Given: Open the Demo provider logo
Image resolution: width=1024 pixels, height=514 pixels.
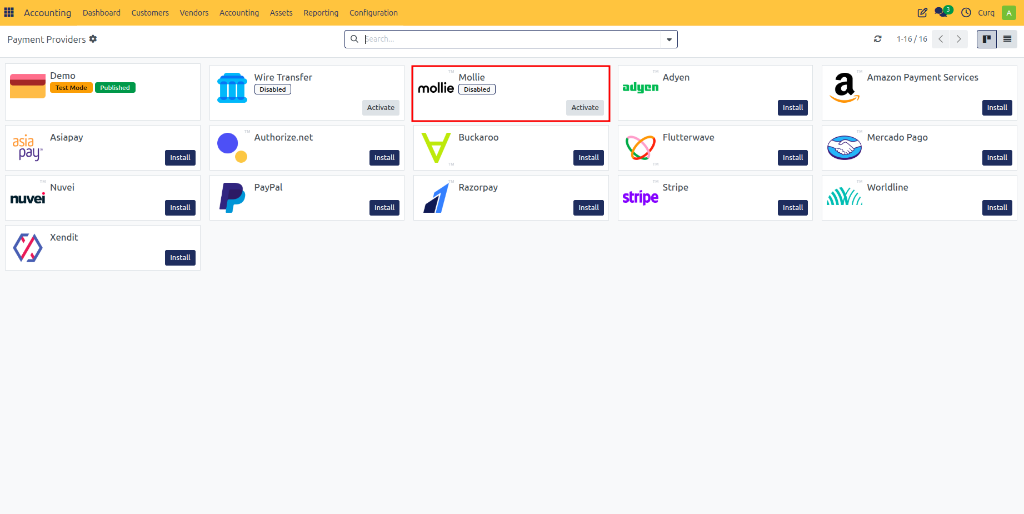Looking at the screenshot, I should [28, 86].
